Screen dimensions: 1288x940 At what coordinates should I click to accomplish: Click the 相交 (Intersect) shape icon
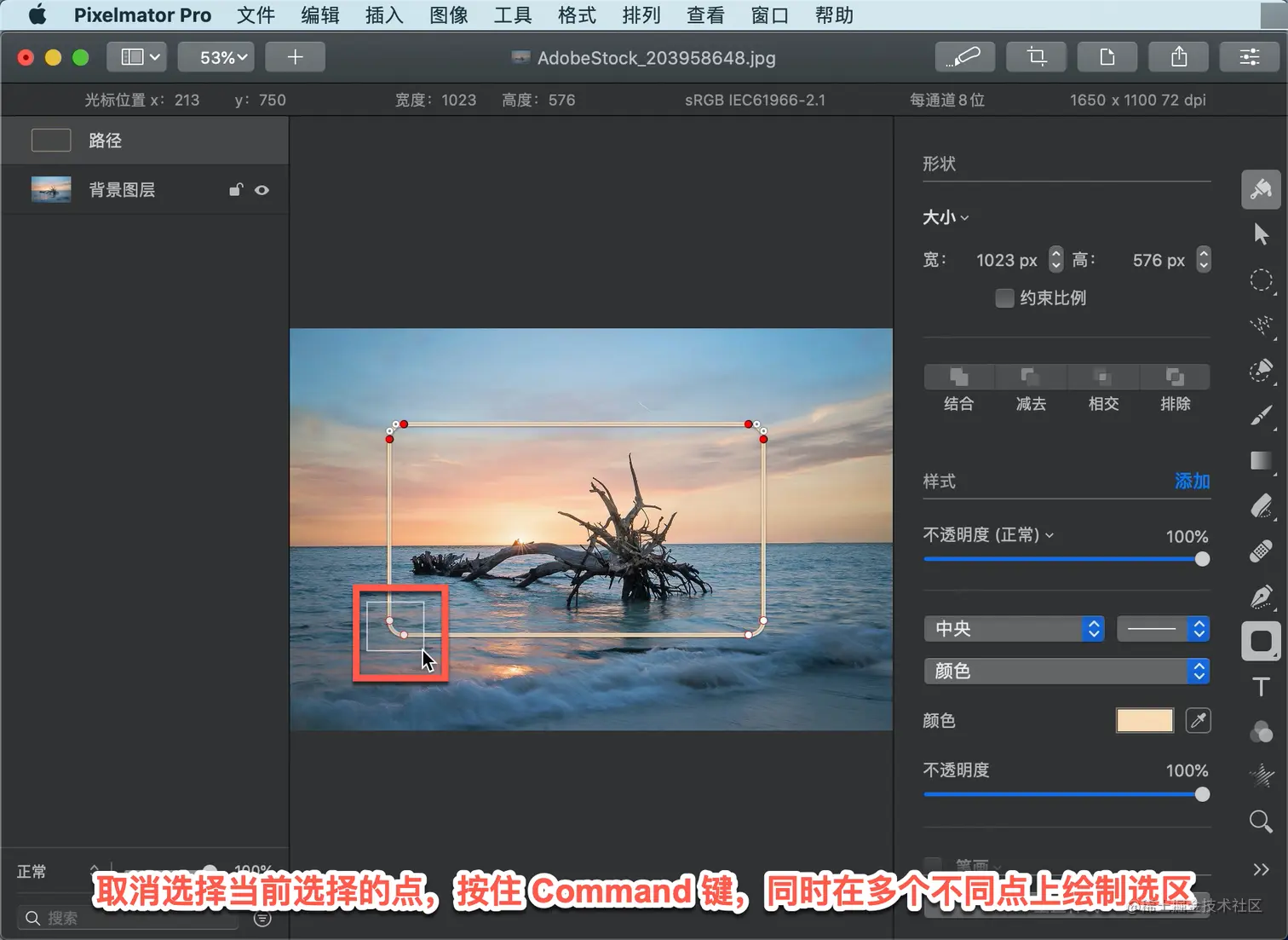(1103, 378)
